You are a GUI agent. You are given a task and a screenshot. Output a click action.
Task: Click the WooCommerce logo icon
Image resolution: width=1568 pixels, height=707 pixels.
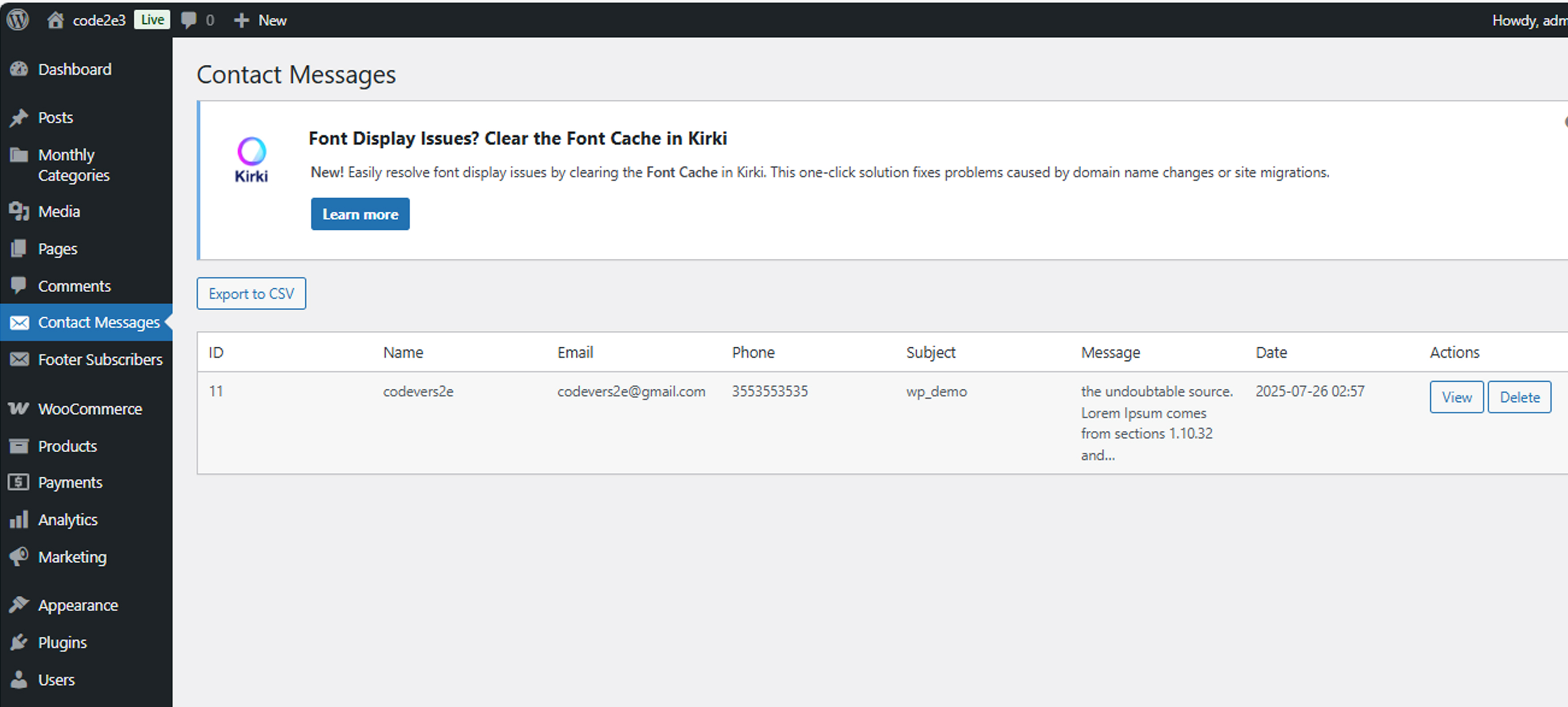click(x=19, y=408)
